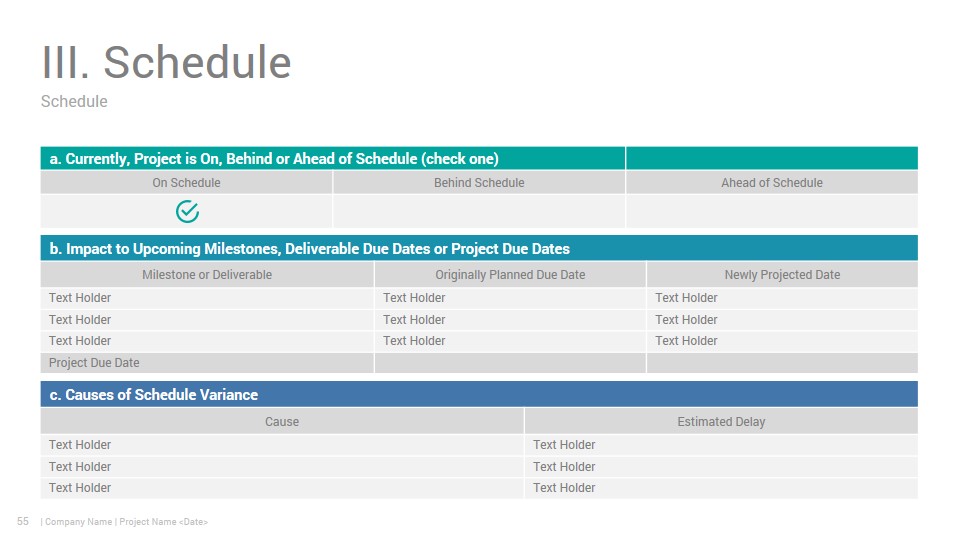Select the On Schedule column header
960x540 pixels.
[x=186, y=182]
